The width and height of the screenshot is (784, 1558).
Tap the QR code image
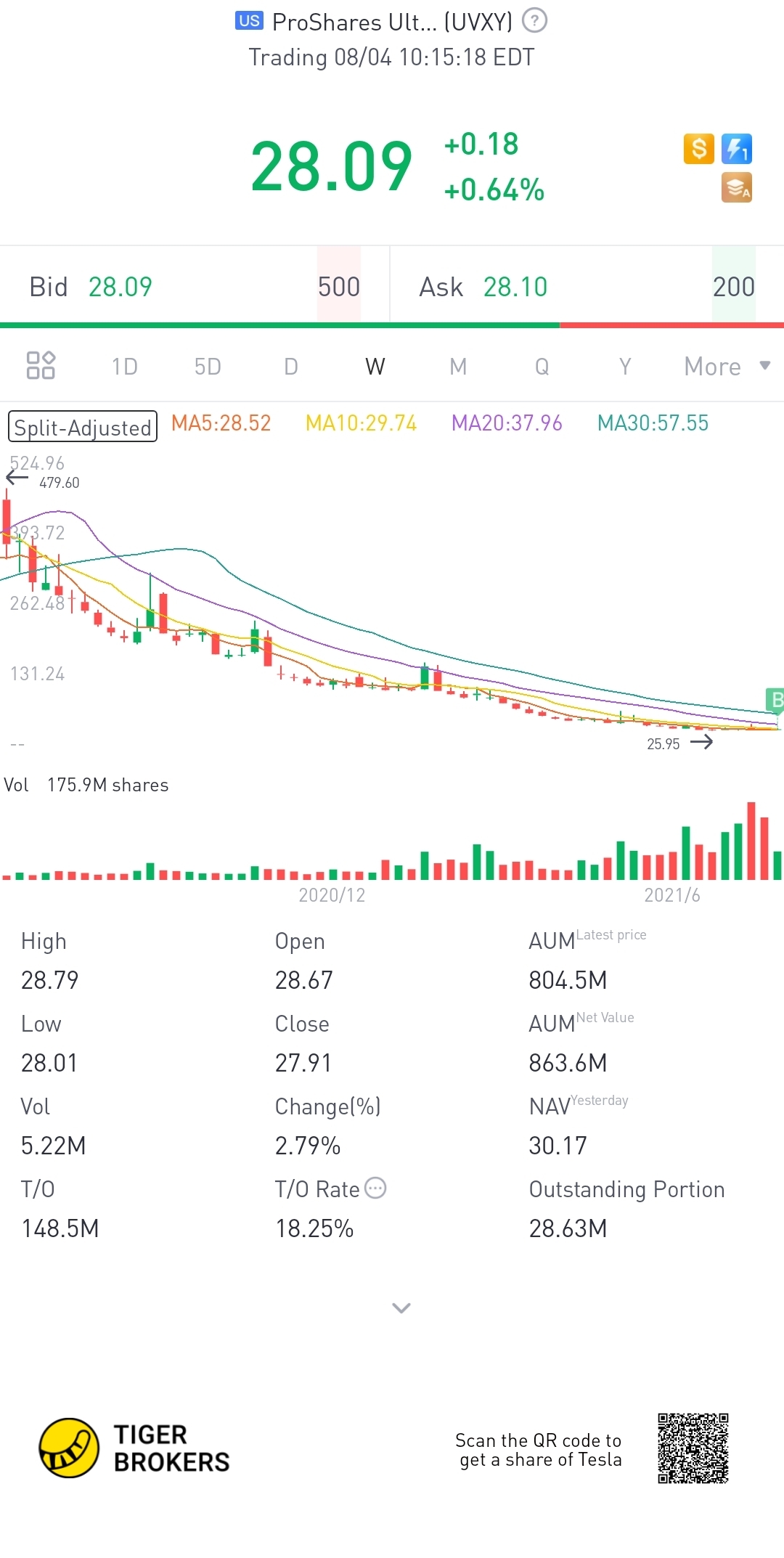tap(693, 1448)
